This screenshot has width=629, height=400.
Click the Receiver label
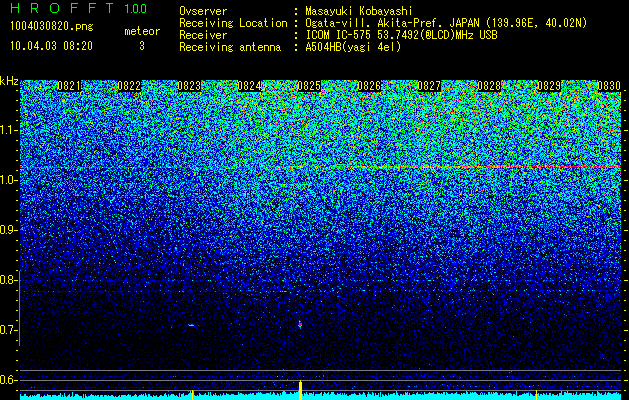[203, 35]
